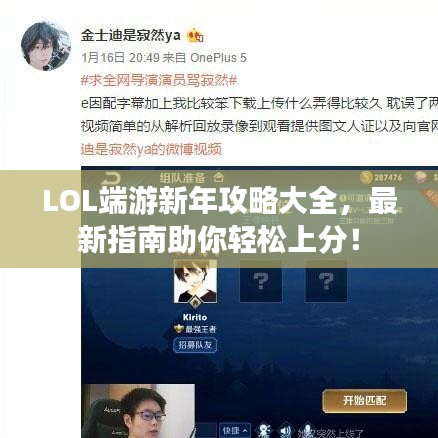Screen dimensions: 438x438
Task: Click the gold coin icon showing 287476
Action: click(x=366, y=177)
